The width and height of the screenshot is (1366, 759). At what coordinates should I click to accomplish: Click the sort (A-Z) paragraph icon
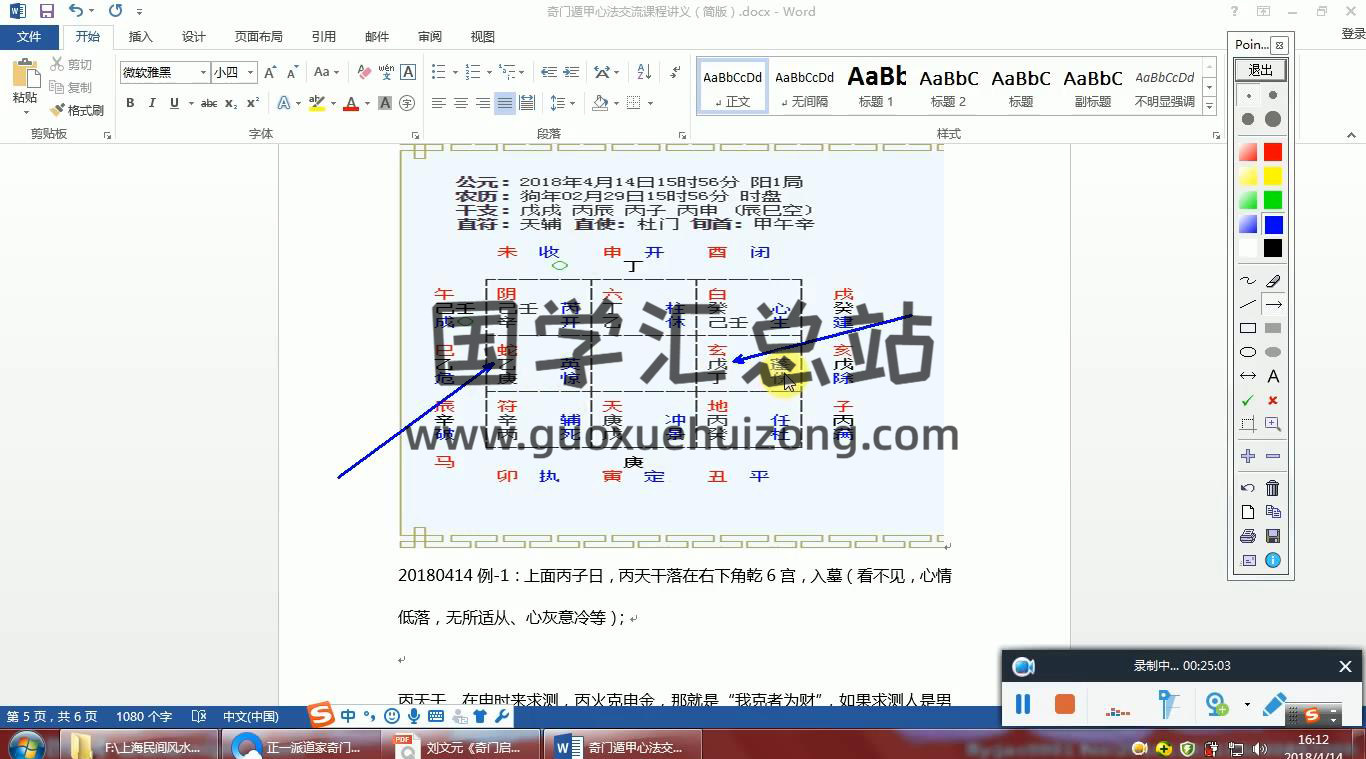[x=644, y=72]
